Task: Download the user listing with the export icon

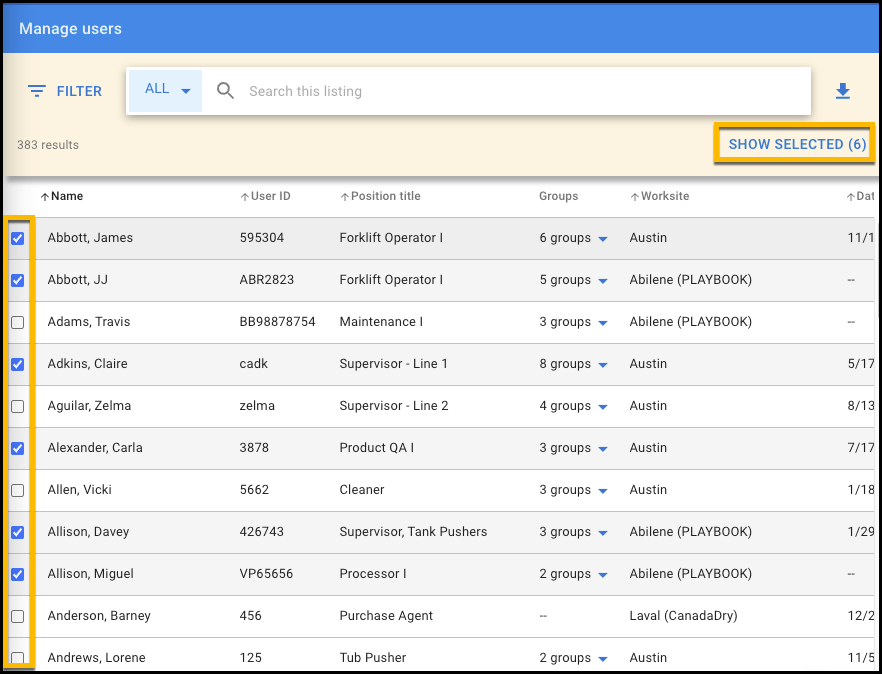Action: 843,91
